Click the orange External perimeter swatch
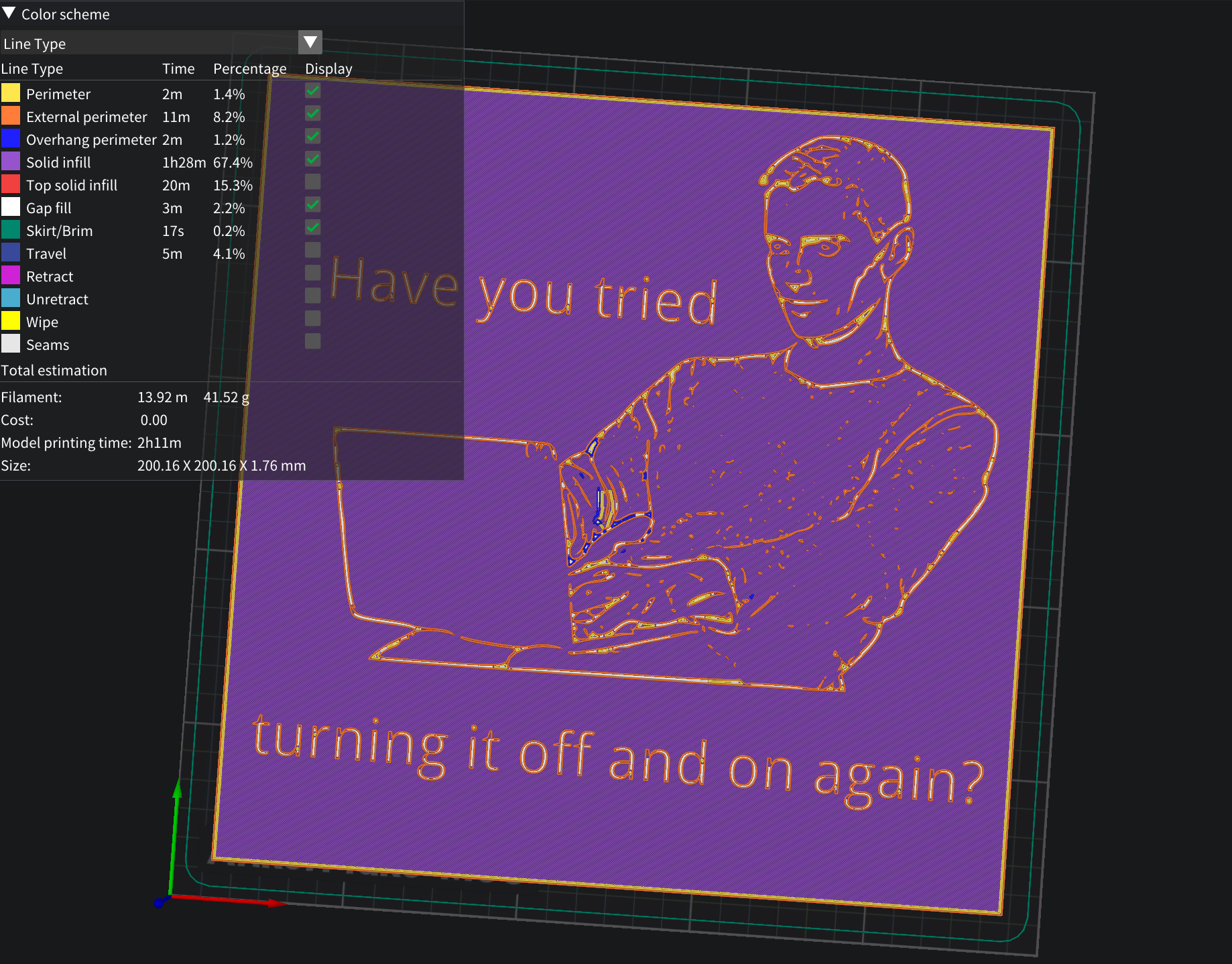1232x964 pixels. click(x=11, y=115)
